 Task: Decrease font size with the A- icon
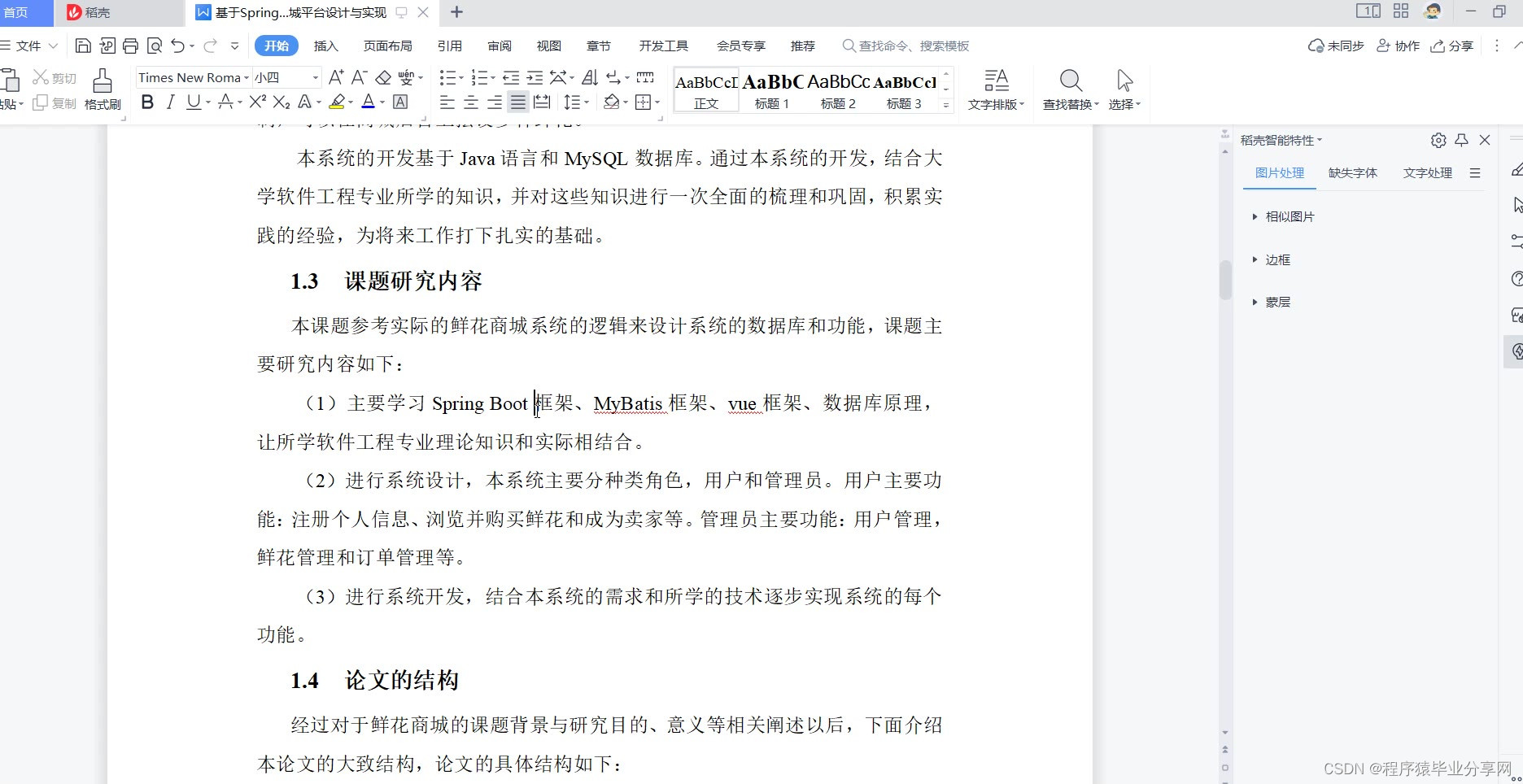pyautogui.click(x=360, y=77)
